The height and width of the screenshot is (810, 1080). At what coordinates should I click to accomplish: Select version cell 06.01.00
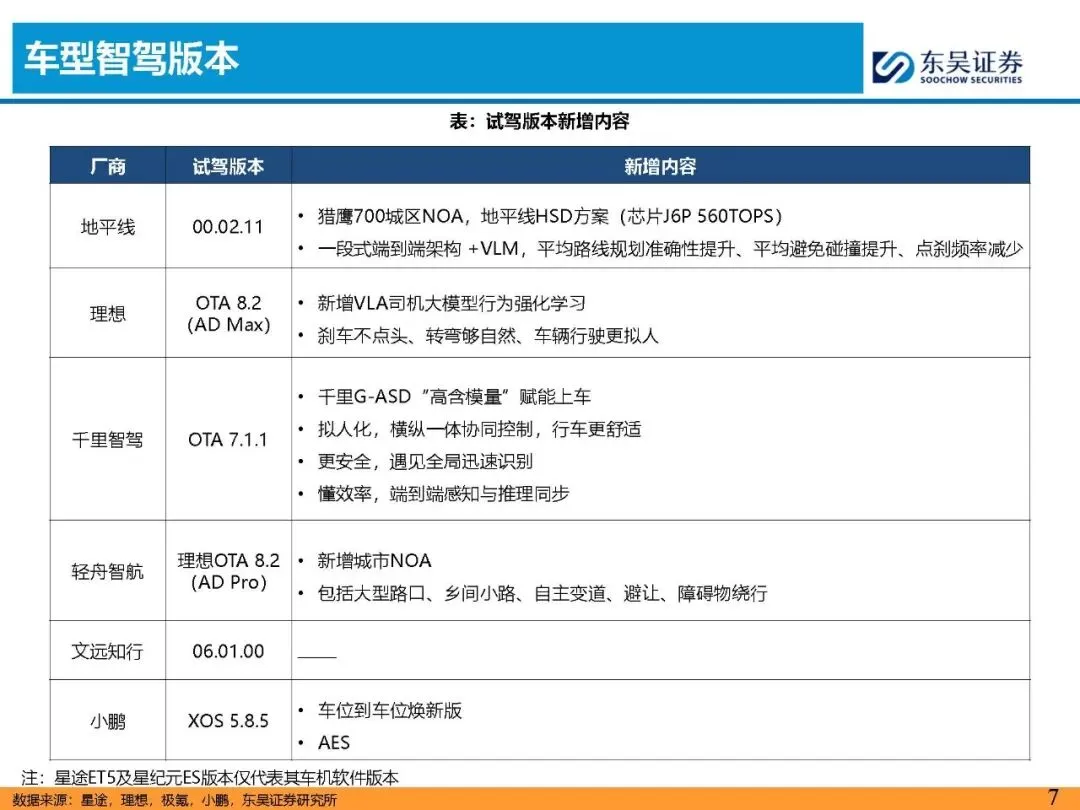coord(228,651)
